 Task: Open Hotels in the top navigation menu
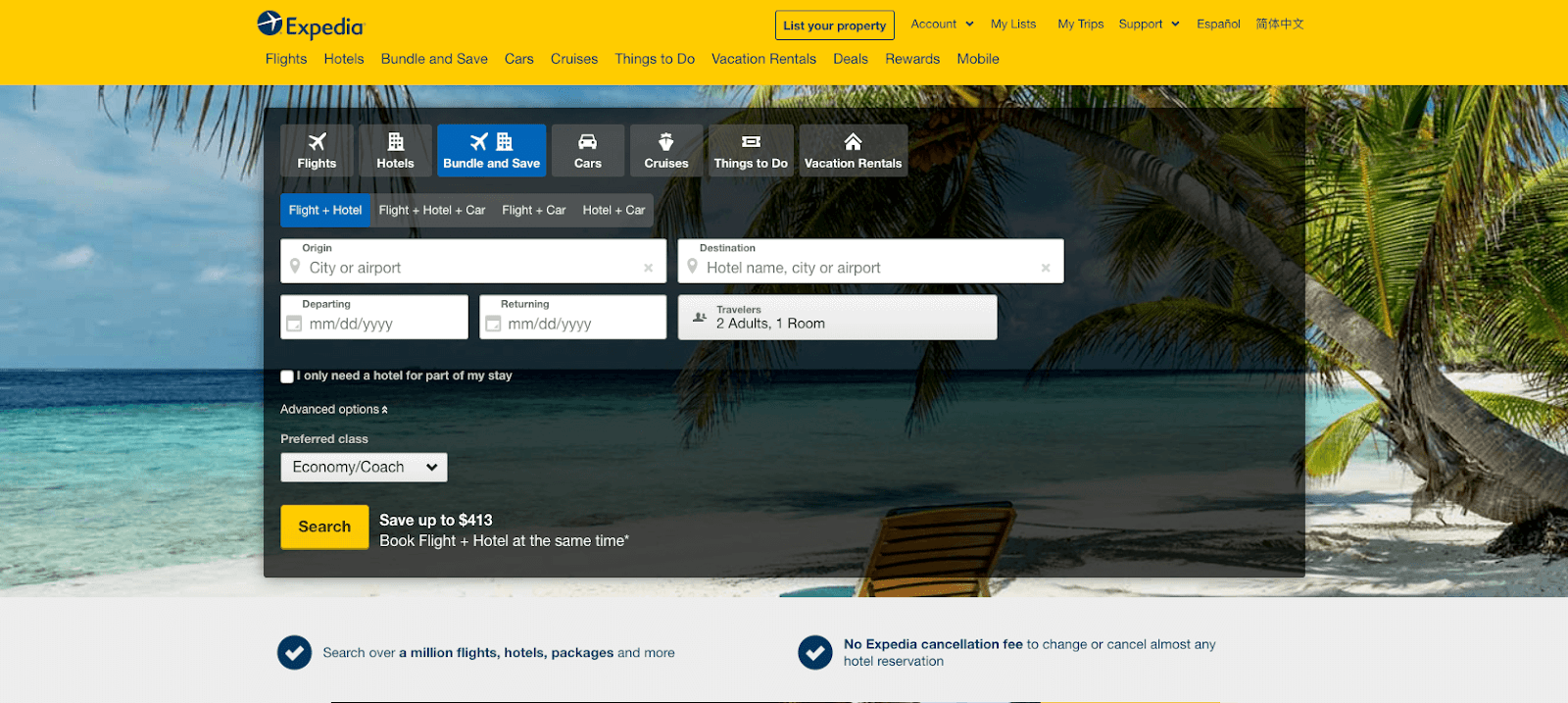point(344,59)
